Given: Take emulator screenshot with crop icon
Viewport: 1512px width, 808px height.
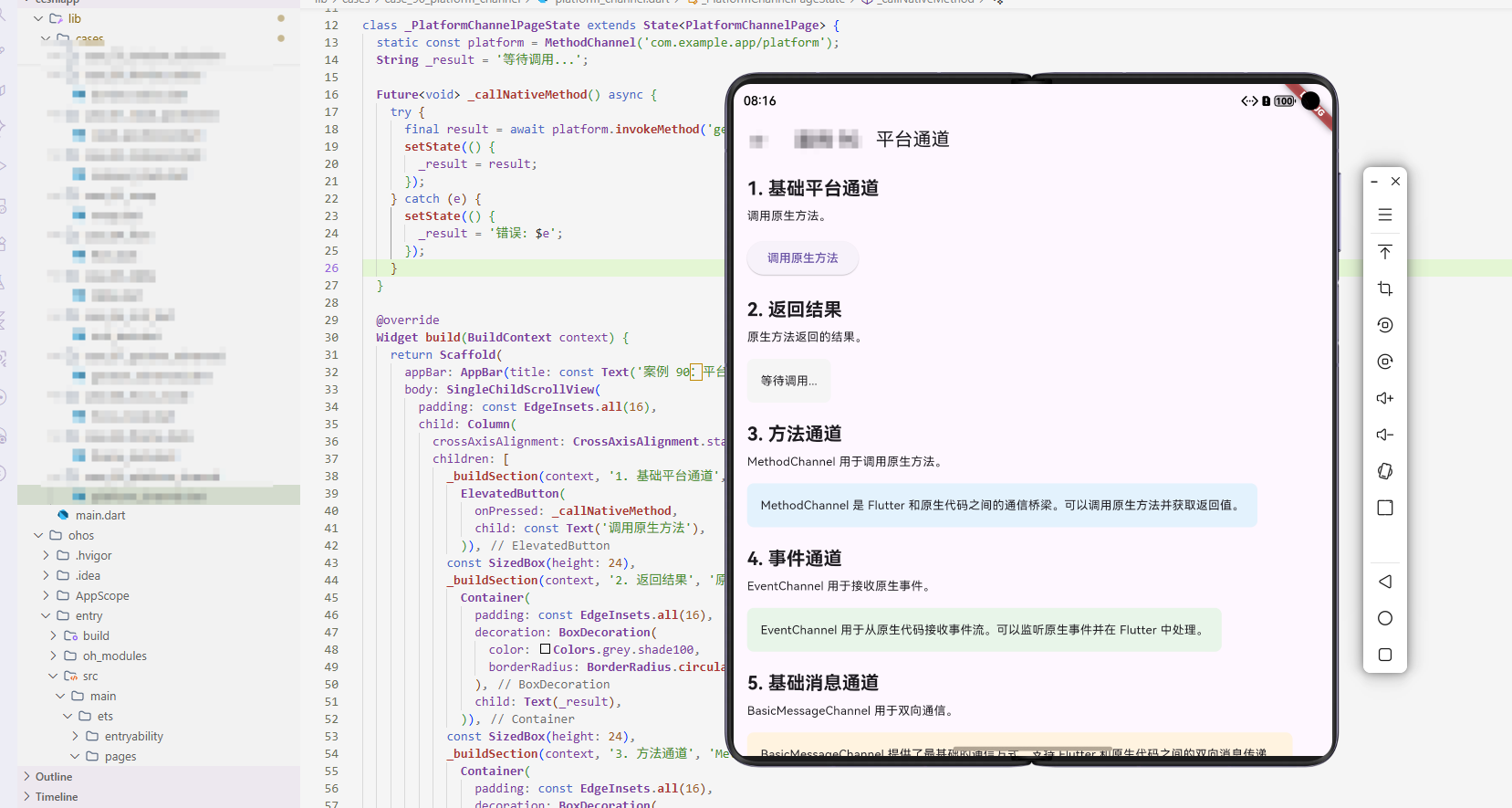Looking at the screenshot, I should click(1384, 289).
